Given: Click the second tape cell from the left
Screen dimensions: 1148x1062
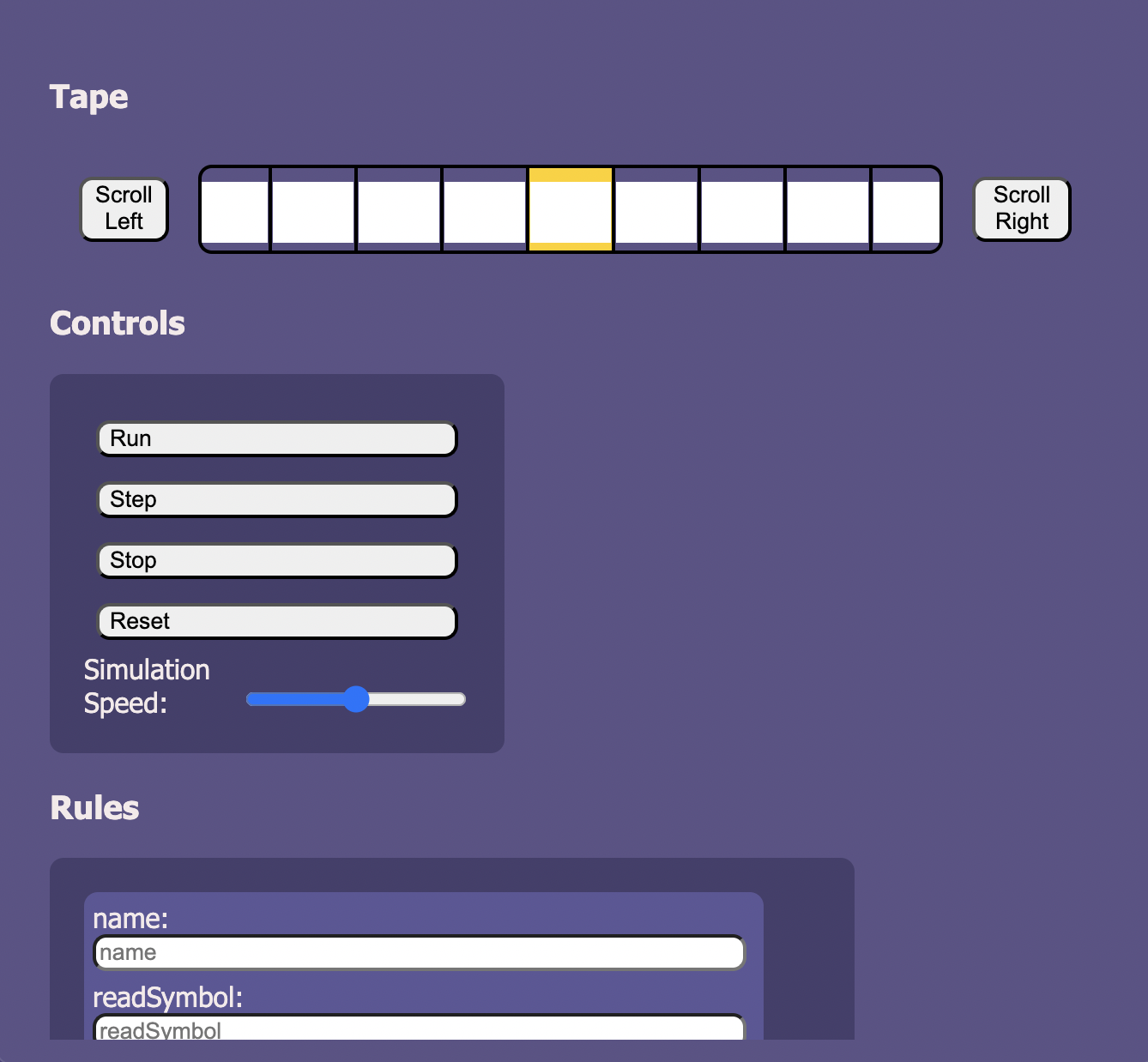Looking at the screenshot, I should point(313,211).
